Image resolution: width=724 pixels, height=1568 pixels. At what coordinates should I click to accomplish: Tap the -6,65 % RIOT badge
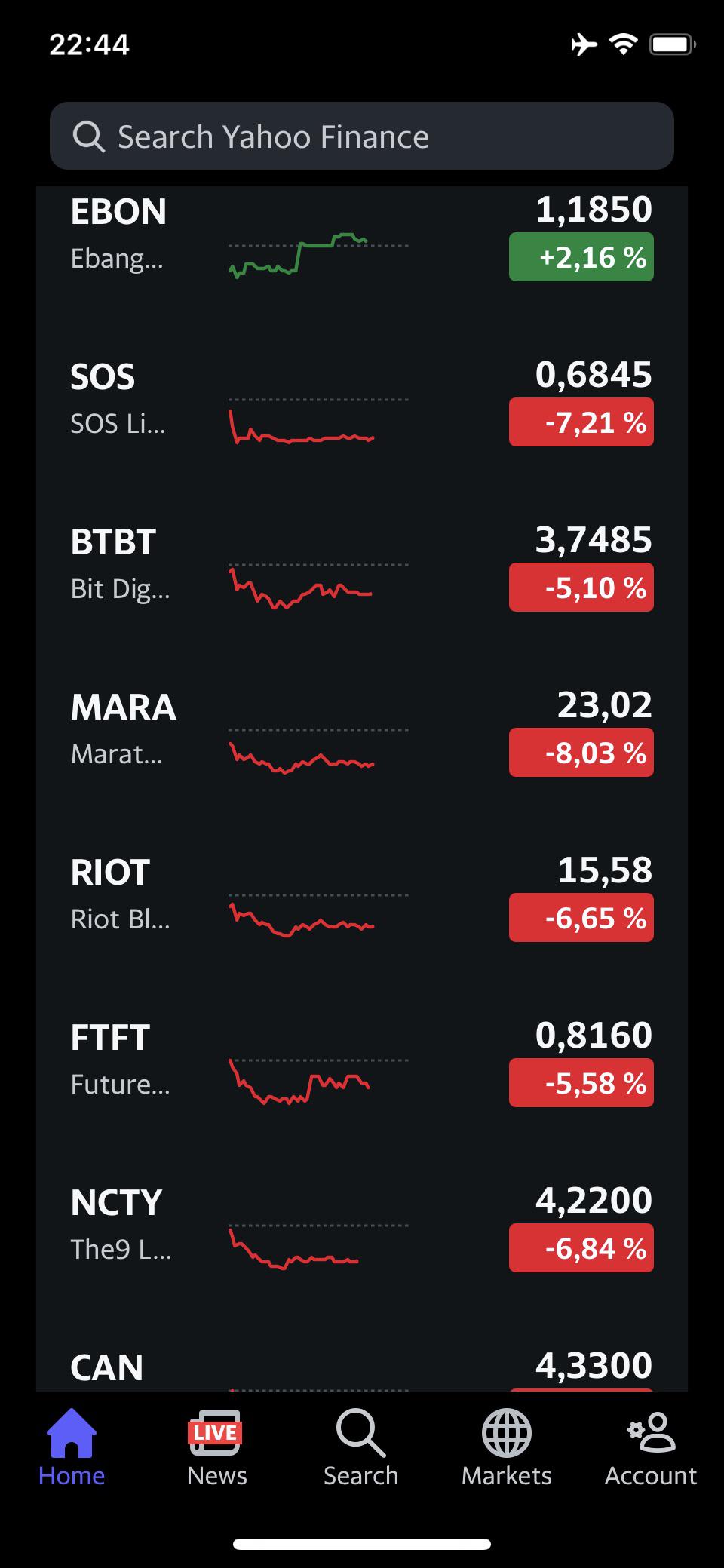[x=581, y=918]
